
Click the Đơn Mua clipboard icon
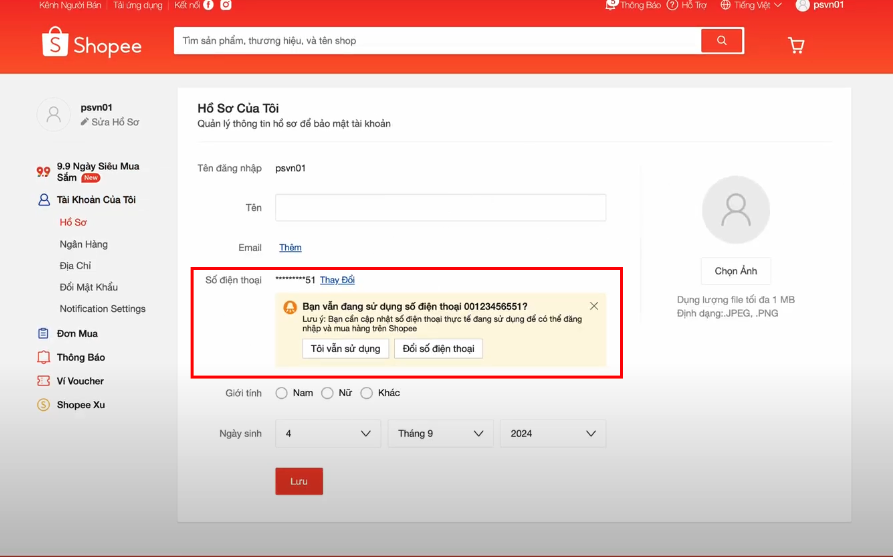(x=43, y=334)
